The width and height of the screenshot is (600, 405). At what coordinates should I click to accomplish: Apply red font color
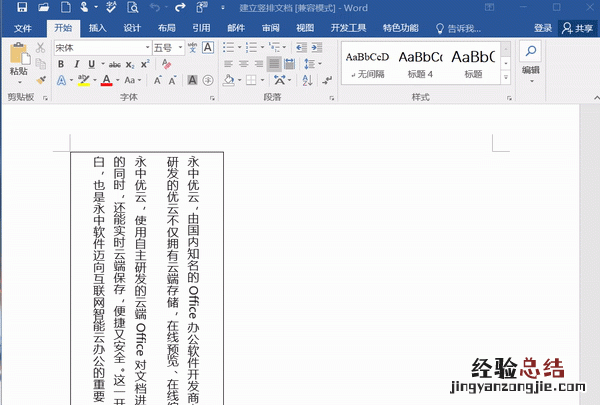click(x=106, y=80)
